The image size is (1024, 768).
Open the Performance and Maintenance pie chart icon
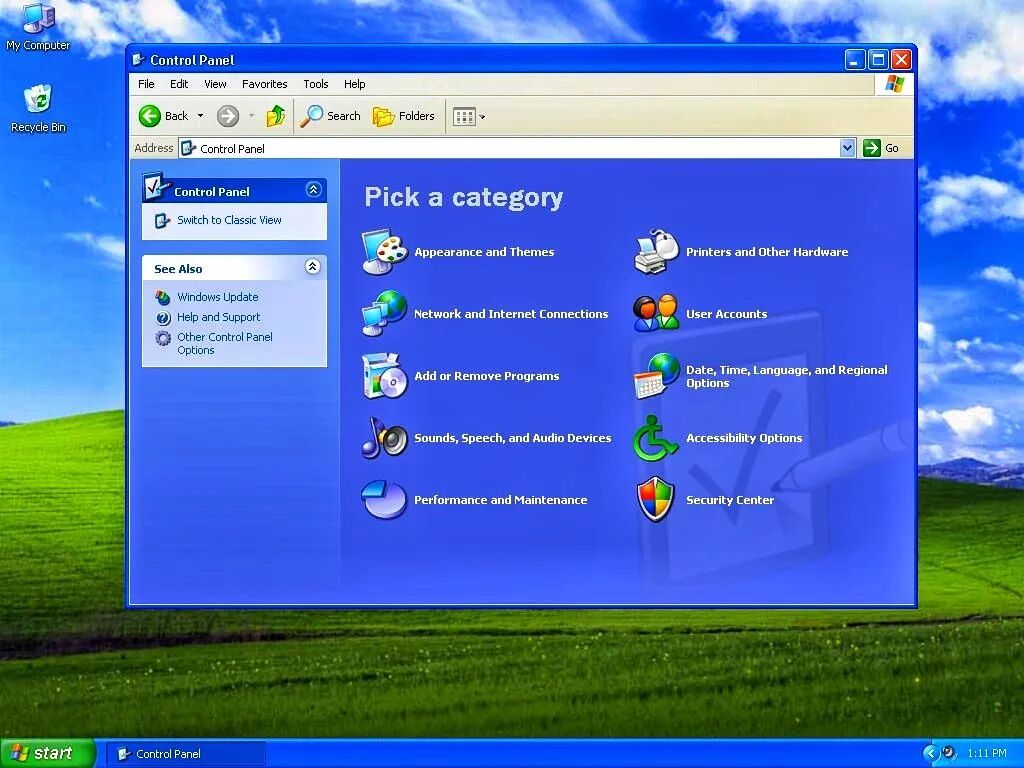tap(385, 500)
